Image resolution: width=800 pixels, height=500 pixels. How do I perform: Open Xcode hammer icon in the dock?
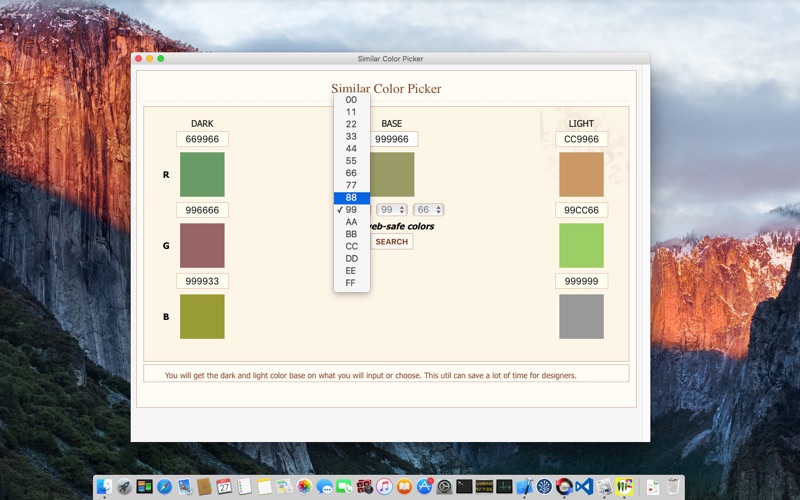524,487
